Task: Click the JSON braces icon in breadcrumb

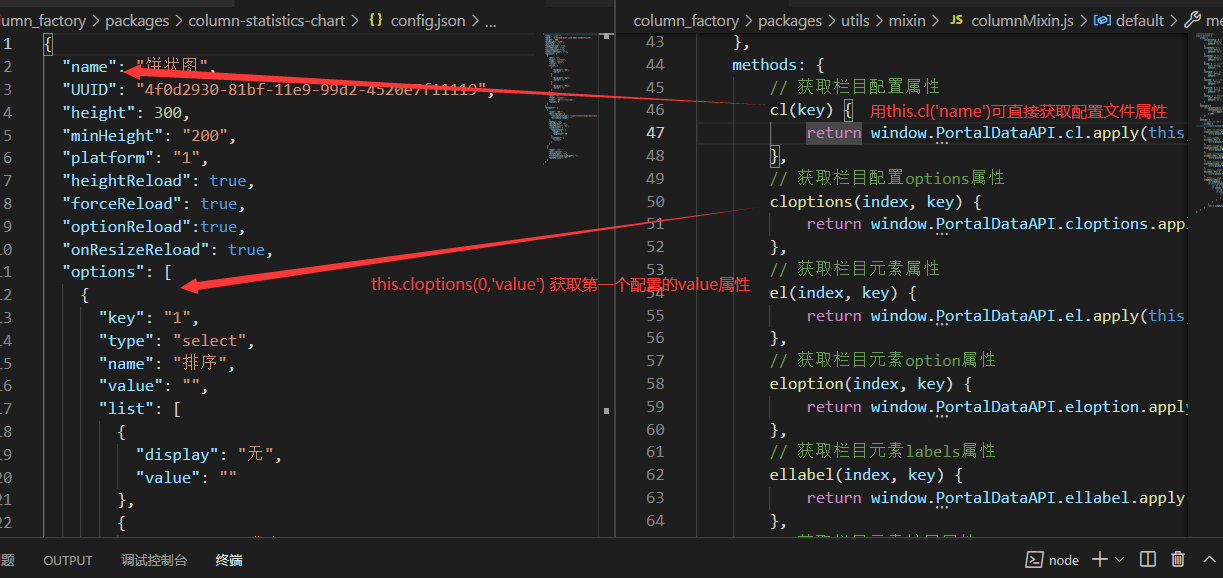Action: point(376,20)
